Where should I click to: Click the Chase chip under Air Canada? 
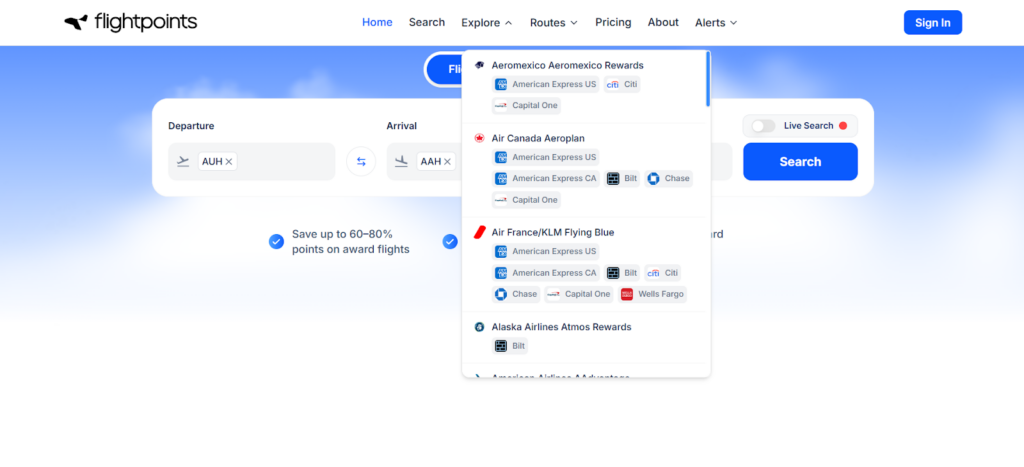[669, 178]
